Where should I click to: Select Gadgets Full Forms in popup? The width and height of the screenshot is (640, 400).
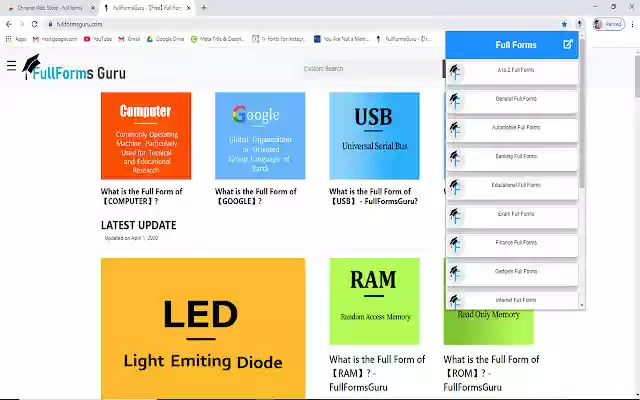512,273
